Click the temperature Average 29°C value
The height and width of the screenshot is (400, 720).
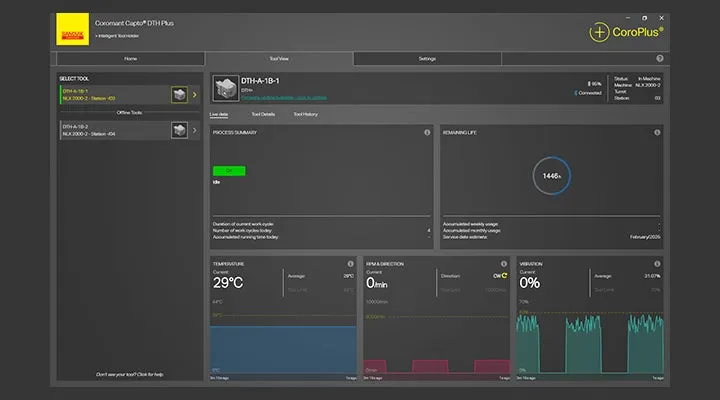pyautogui.click(x=349, y=276)
